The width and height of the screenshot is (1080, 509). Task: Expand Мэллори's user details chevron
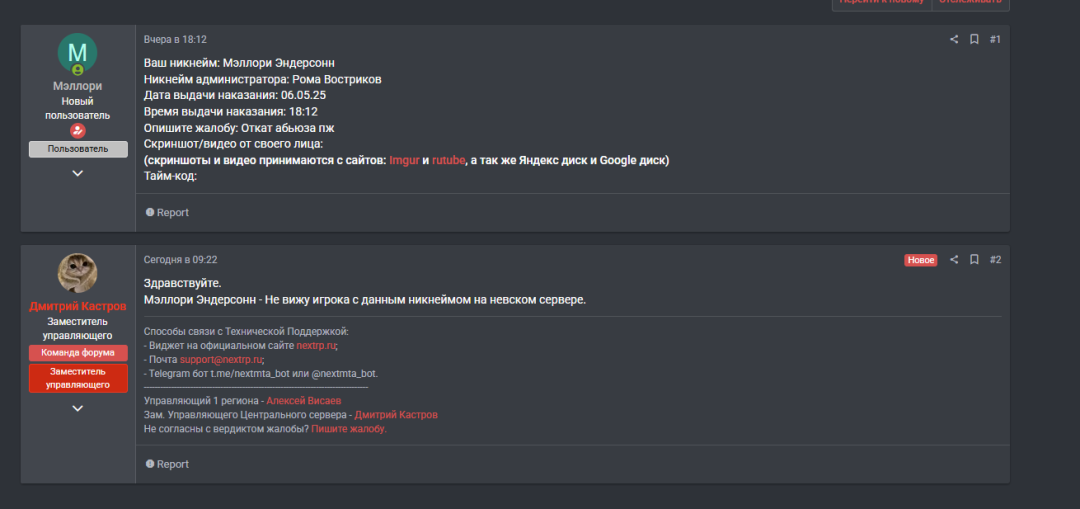click(x=78, y=174)
